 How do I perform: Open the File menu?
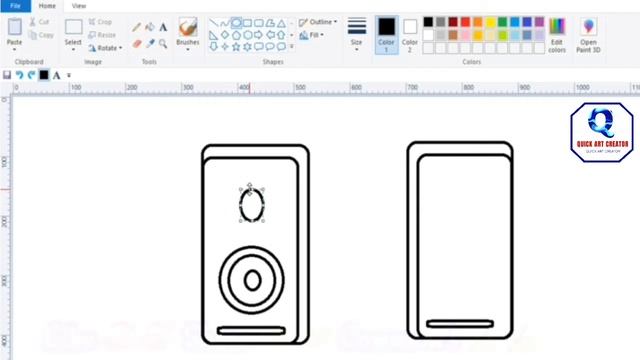click(15, 6)
